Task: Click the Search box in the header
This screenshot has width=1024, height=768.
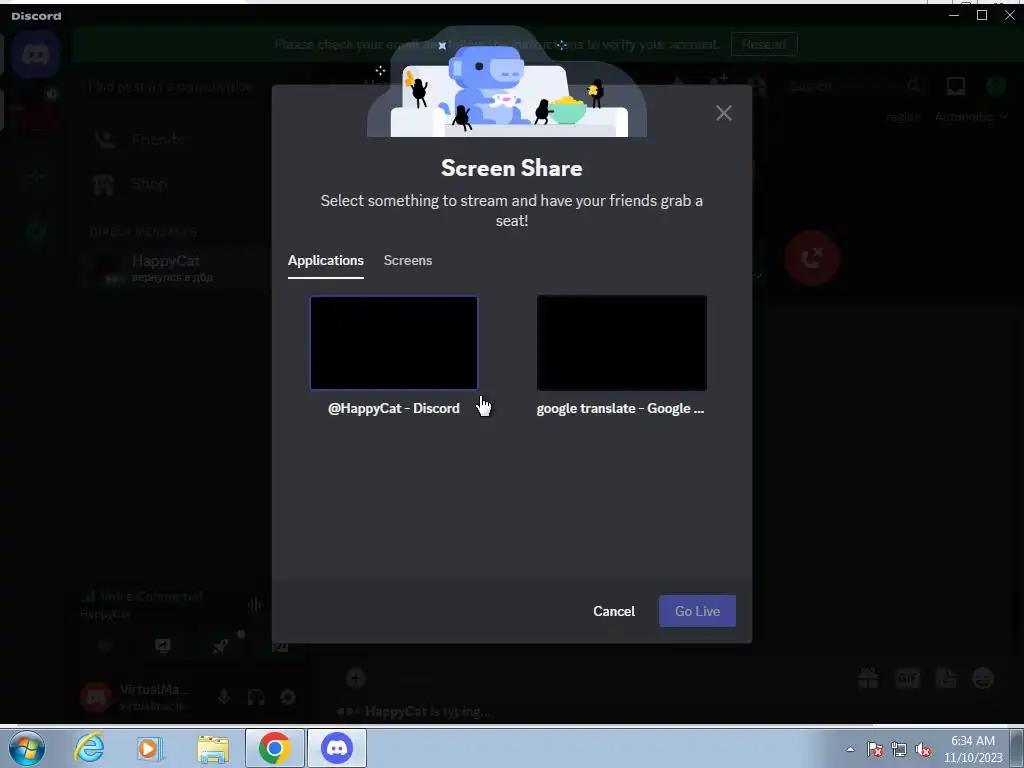Action: 855,86
